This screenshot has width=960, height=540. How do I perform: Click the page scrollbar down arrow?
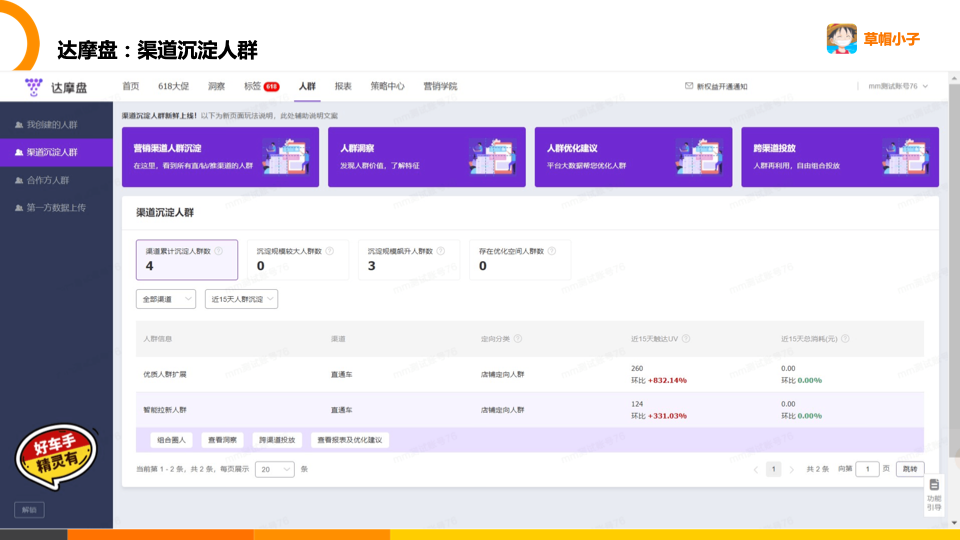pyautogui.click(x=954, y=523)
